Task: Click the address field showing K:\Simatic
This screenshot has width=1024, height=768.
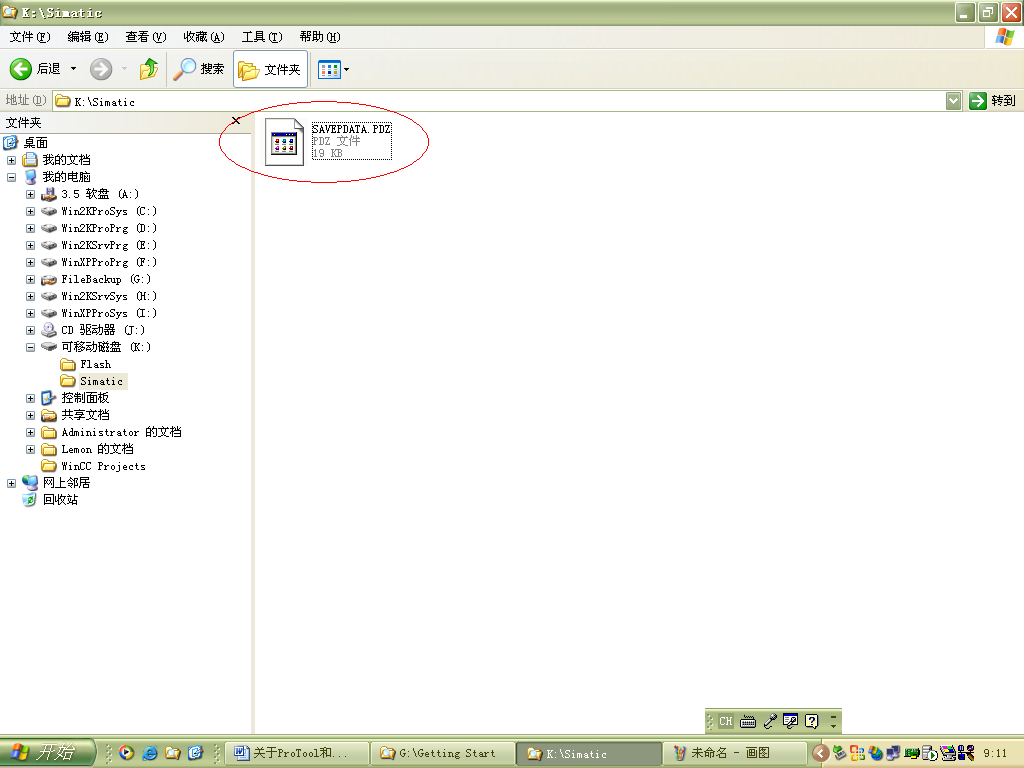Action: pos(500,101)
